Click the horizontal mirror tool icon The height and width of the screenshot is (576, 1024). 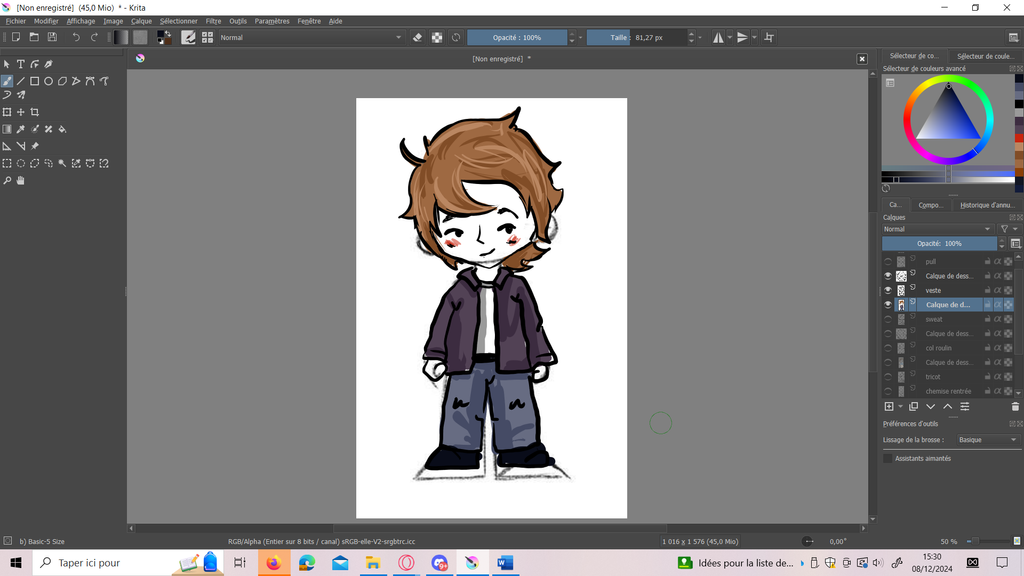click(717, 37)
